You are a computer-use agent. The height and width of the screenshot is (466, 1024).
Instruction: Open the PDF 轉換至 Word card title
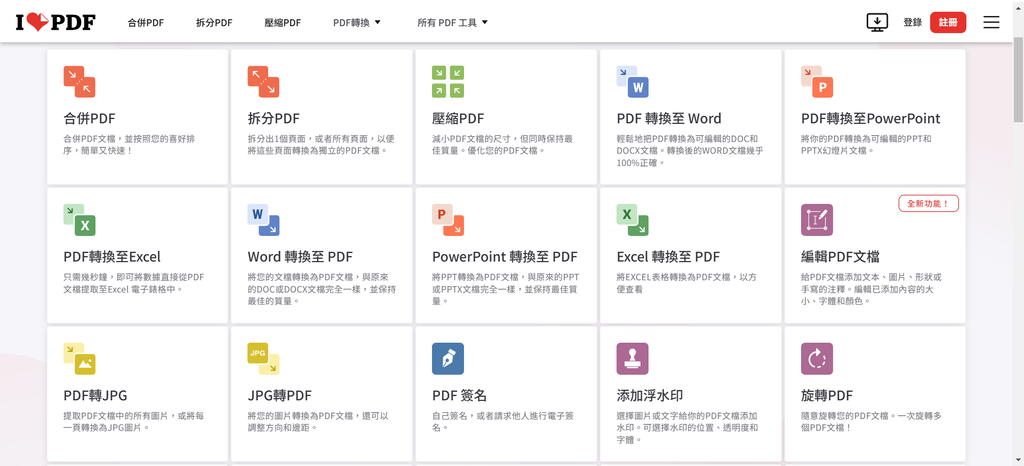tap(669, 119)
